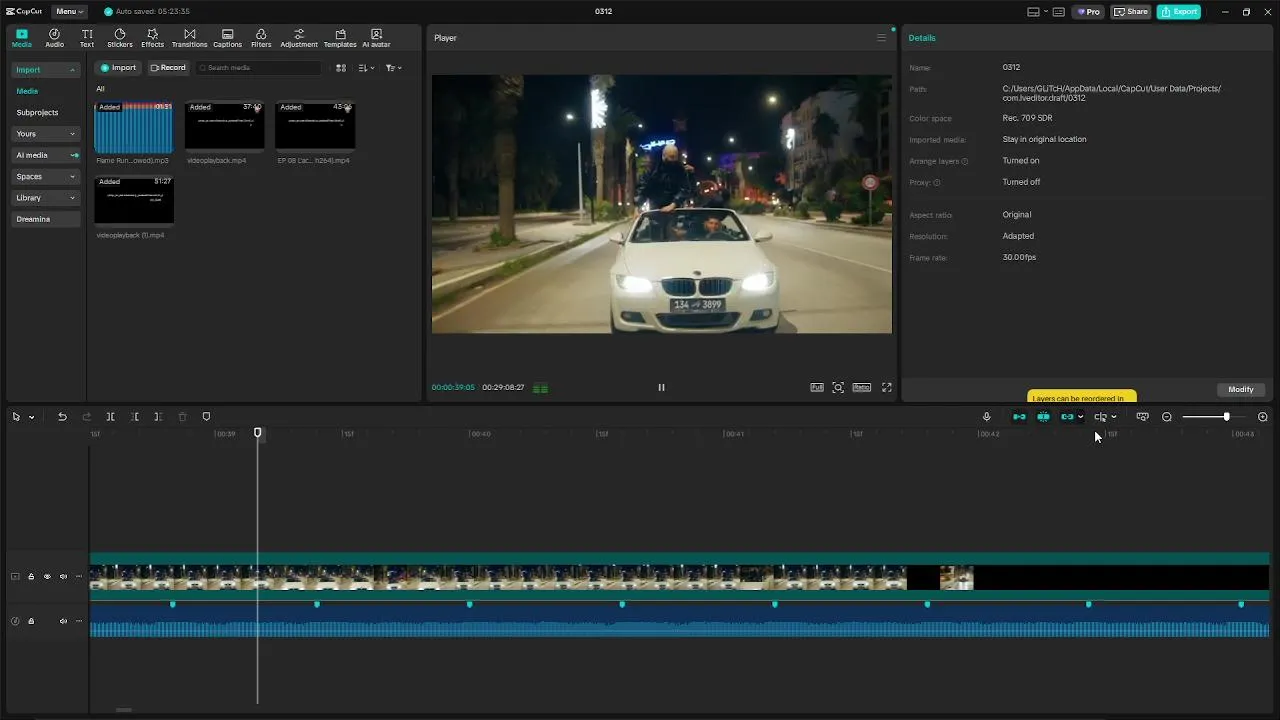Switch to the Captions tab

tap(227, 38)
